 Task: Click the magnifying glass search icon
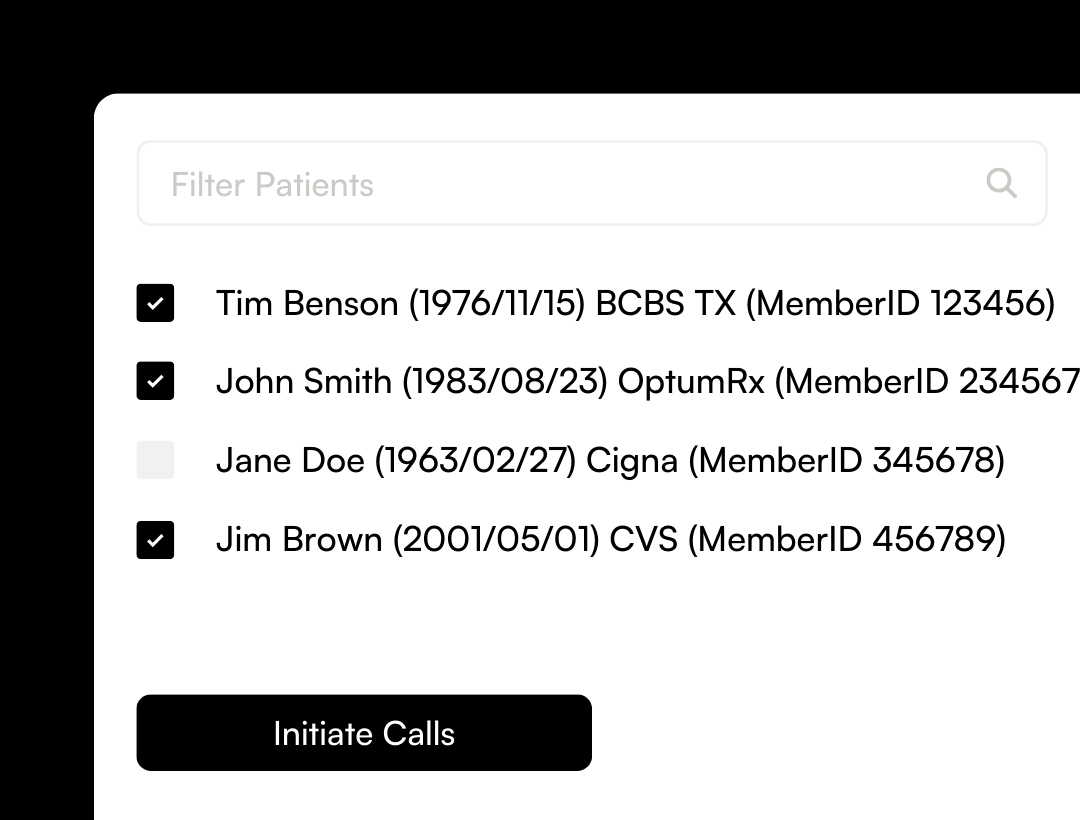point(1001,183)
